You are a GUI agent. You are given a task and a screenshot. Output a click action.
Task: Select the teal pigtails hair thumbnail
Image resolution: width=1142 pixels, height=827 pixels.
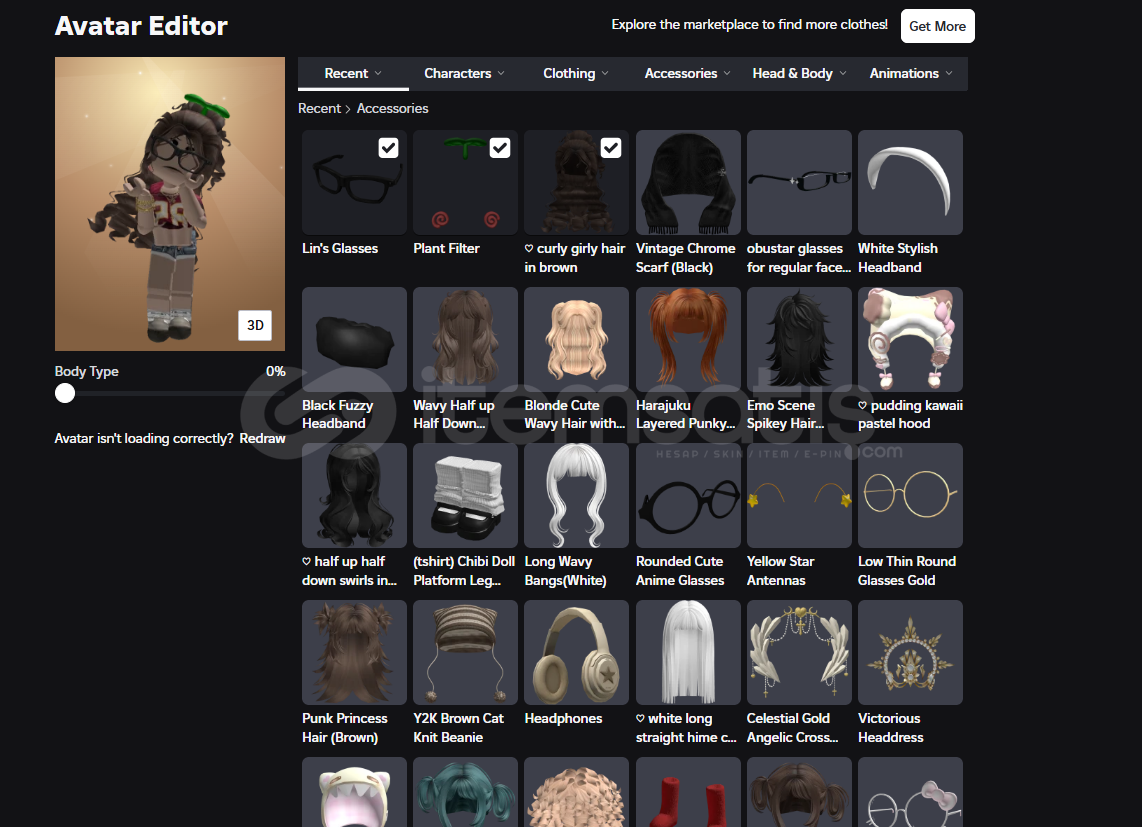tap(465, 792)
